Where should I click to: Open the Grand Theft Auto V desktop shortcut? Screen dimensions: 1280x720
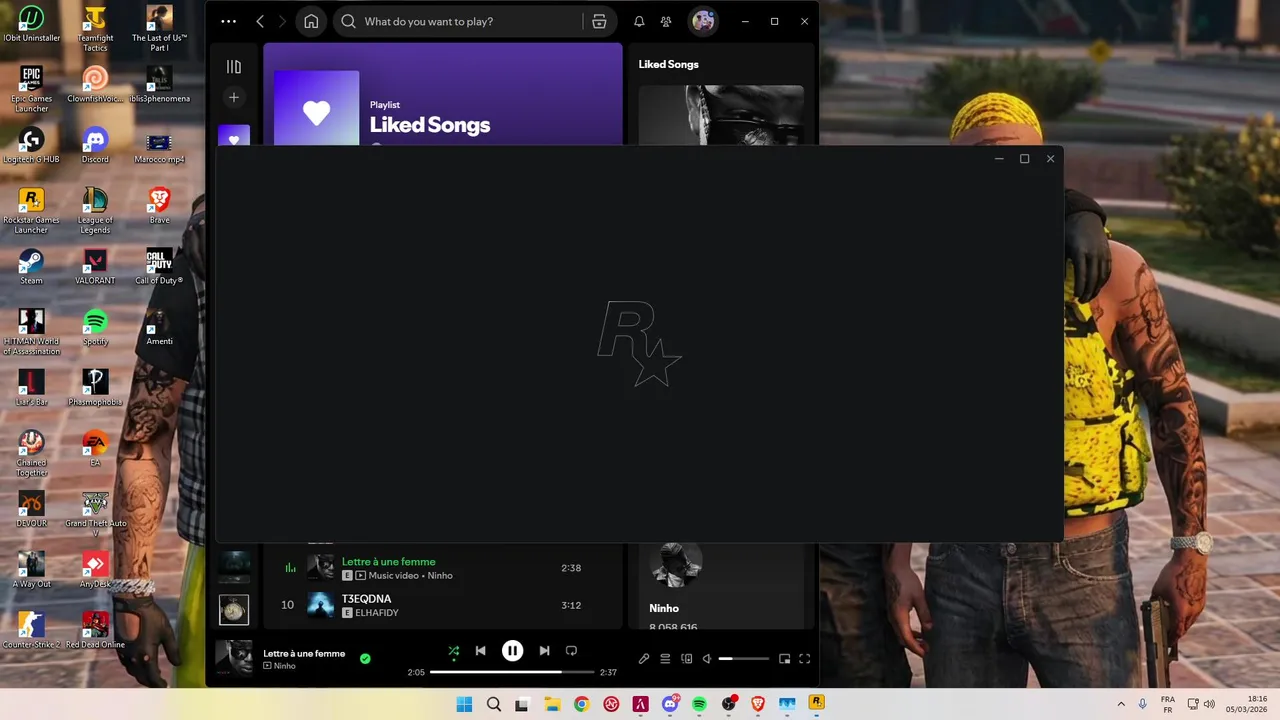(x=95, y=514)
